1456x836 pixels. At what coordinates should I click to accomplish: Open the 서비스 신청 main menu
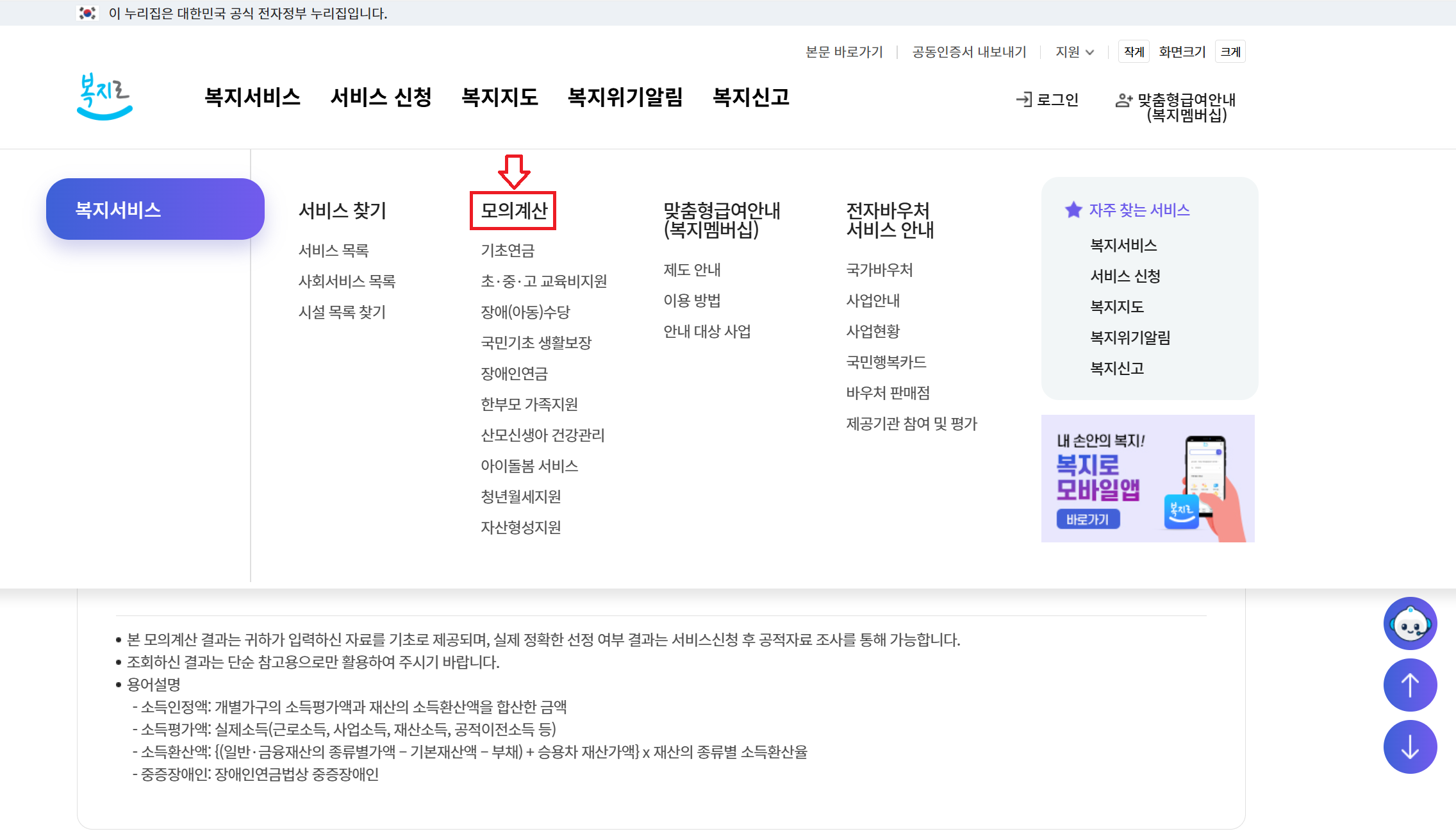pyautogui.click(x=381, y=97)
